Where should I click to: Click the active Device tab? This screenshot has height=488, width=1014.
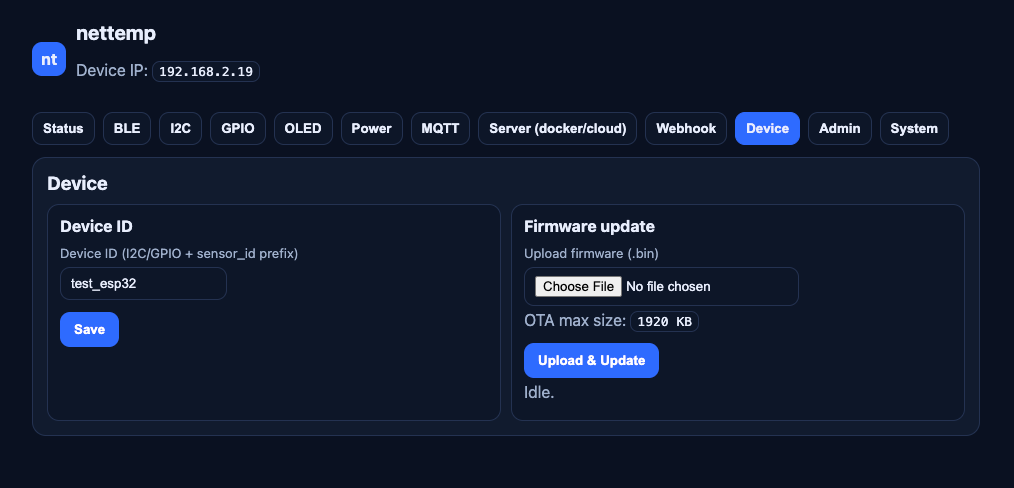pos(767,129)
